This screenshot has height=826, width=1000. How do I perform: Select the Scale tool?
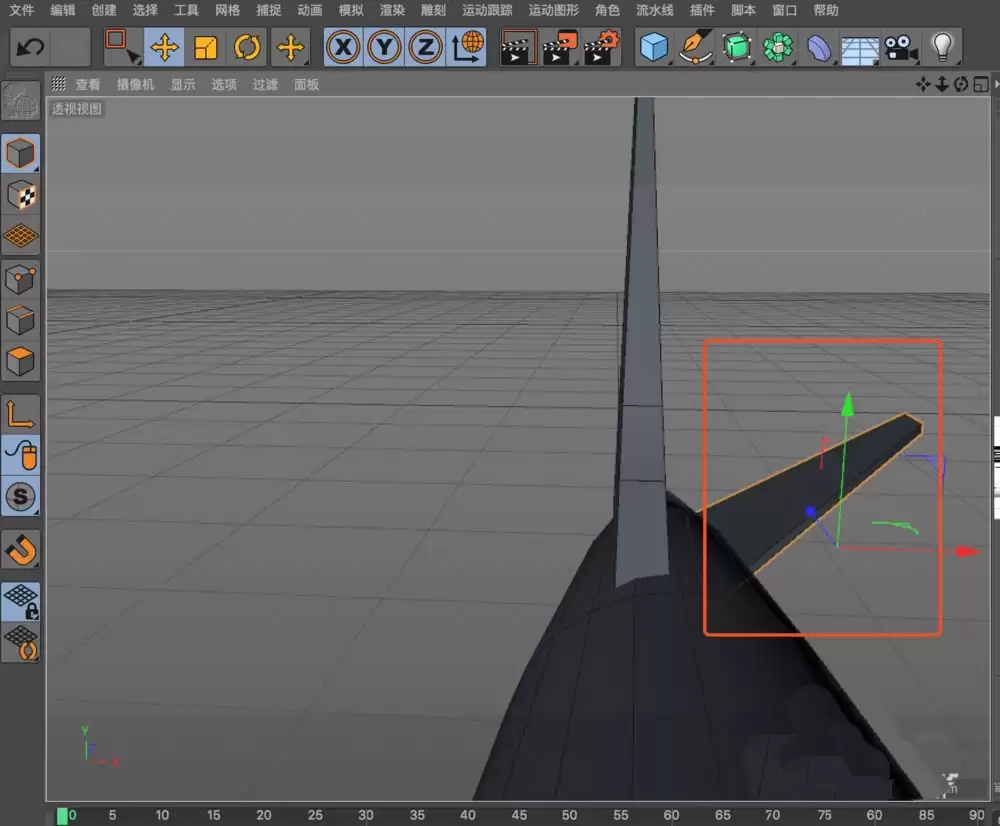point(205,47)
